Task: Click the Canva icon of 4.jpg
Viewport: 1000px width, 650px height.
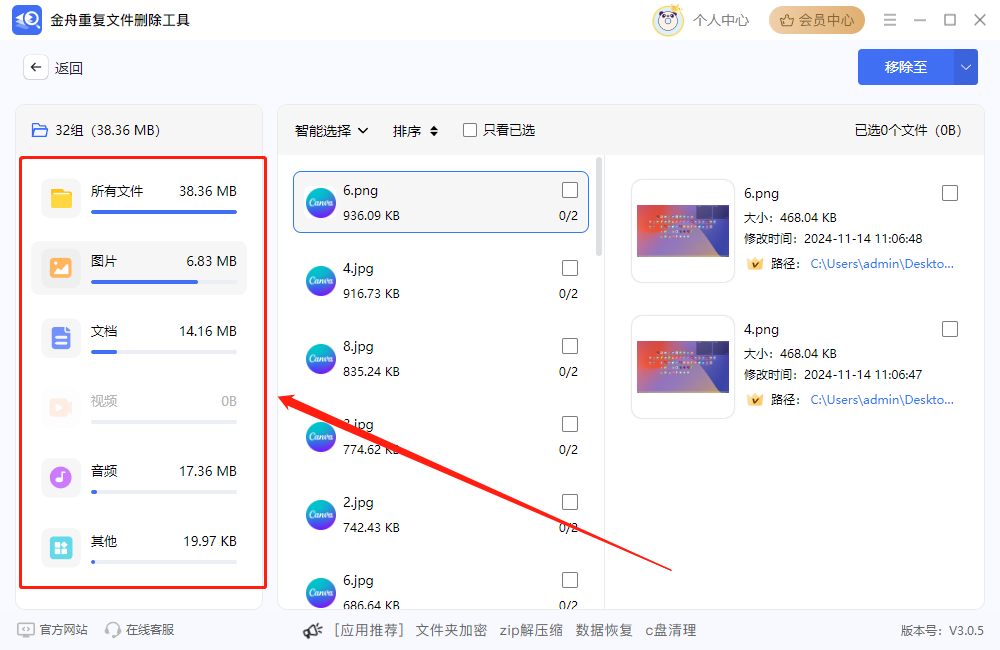Action: 321,281
